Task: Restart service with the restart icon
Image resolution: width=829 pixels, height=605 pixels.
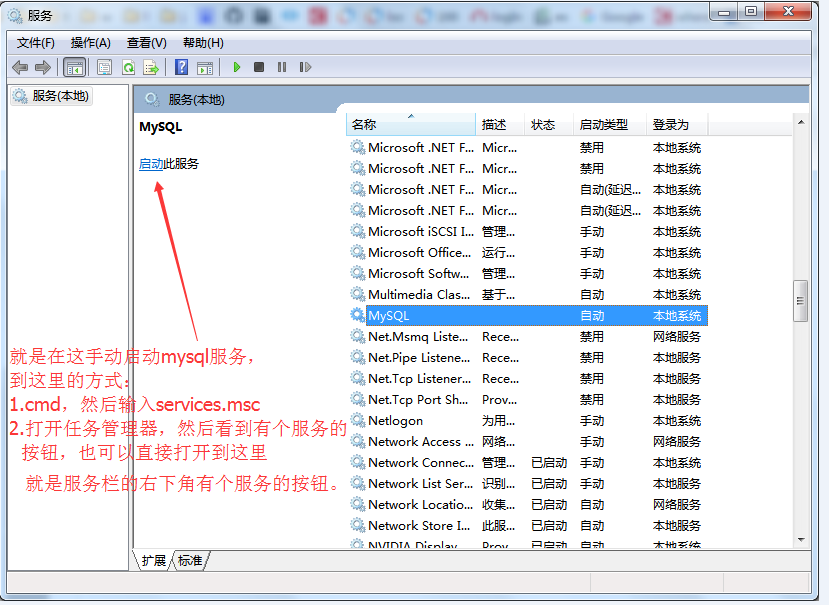Action: coord(305,67)
